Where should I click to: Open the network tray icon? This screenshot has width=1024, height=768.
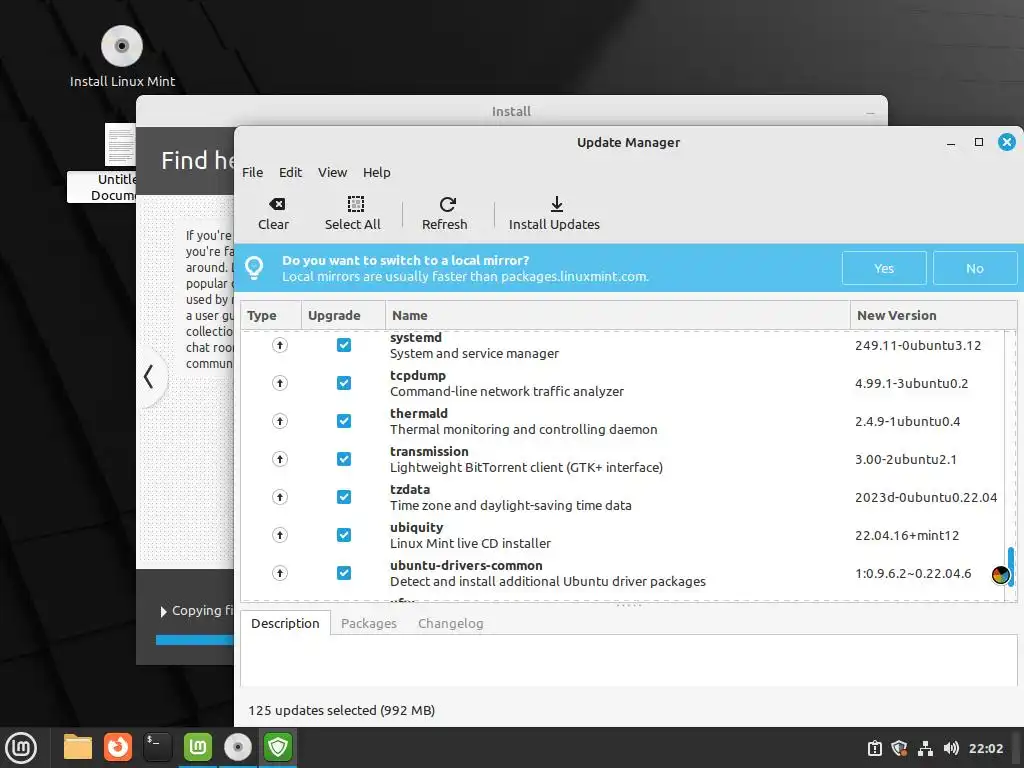click(x=925, y=748)
